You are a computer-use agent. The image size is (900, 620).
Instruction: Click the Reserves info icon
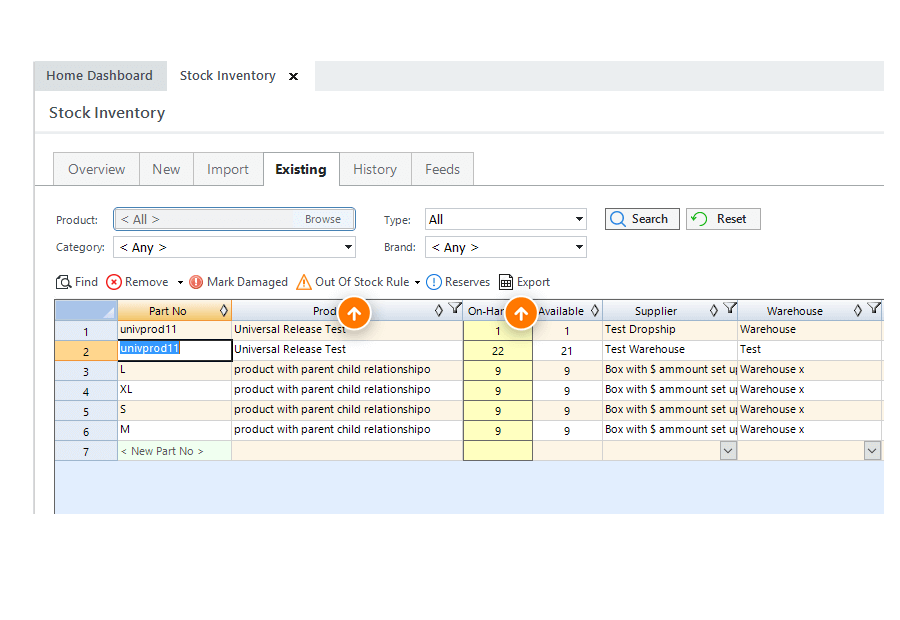point(434,282)
